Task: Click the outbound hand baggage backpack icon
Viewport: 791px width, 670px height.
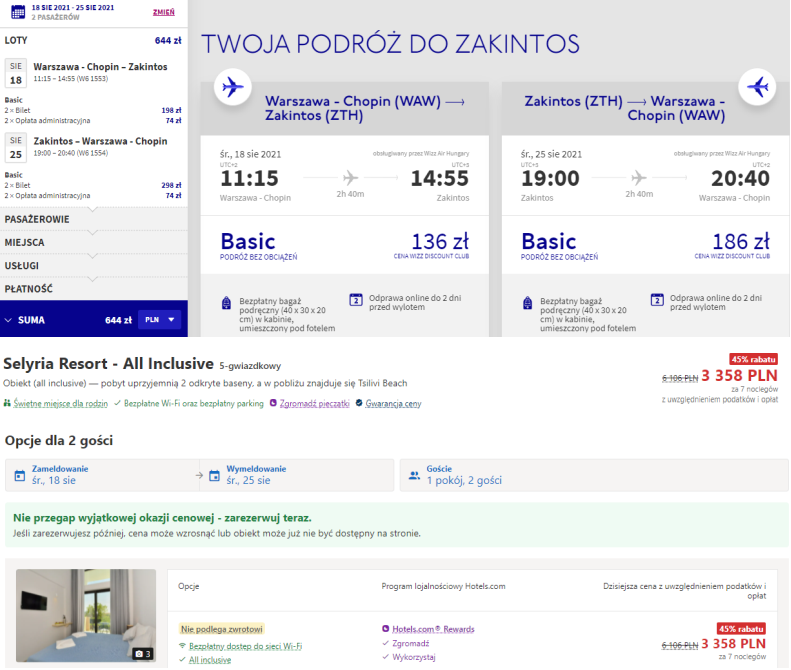Action: pyautogui.click(x=227, y=303)
